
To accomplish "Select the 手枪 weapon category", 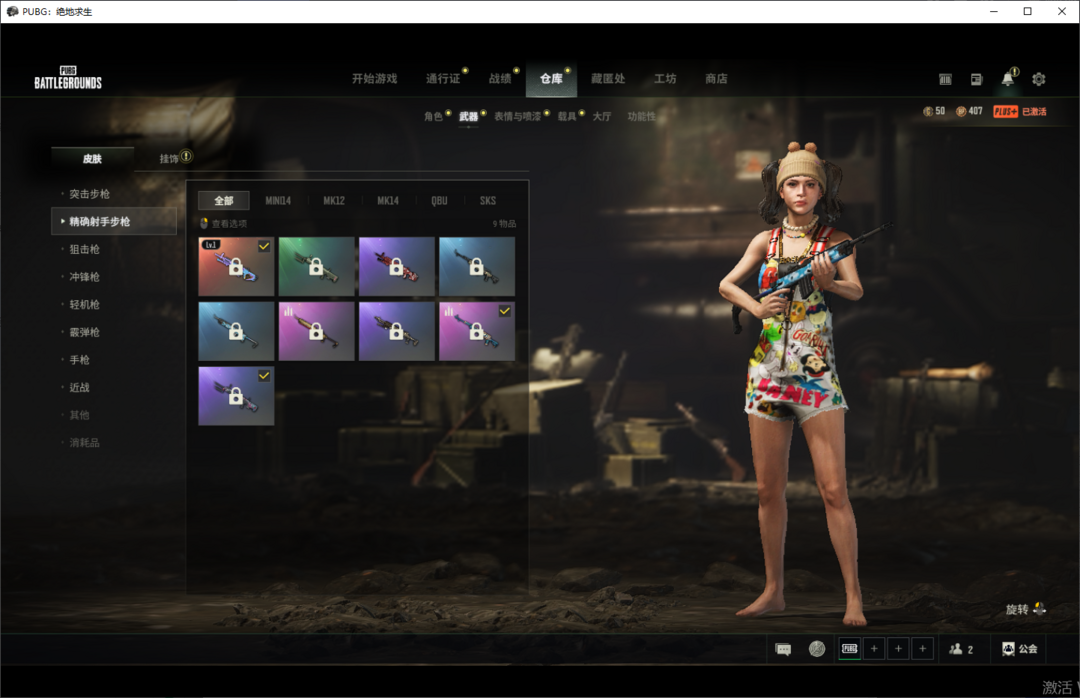I will pos(79,360).
